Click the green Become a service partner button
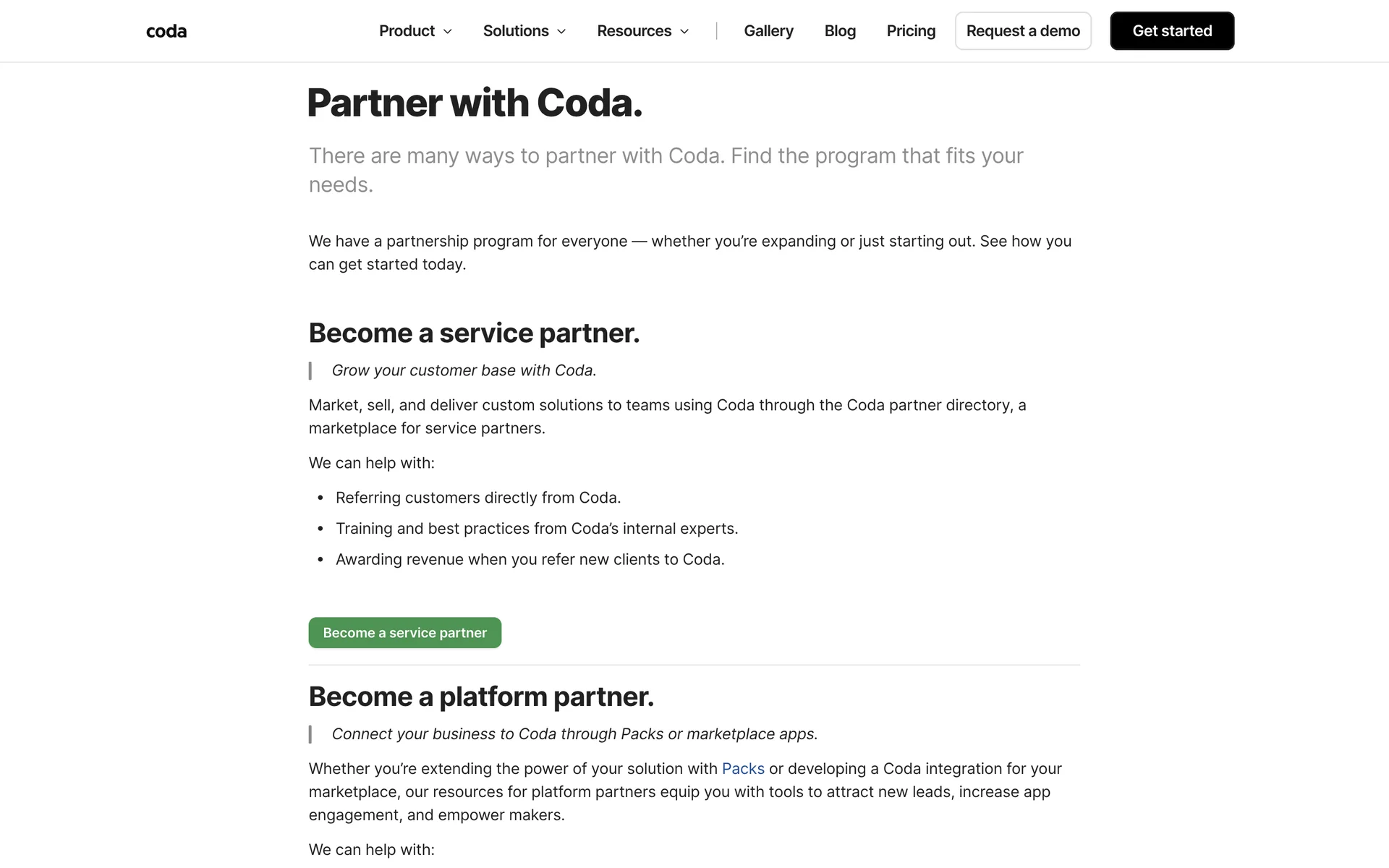Image resolution: width=1389 pixels, height=868 pixels. pyautogui.click(x=404, y=633)
